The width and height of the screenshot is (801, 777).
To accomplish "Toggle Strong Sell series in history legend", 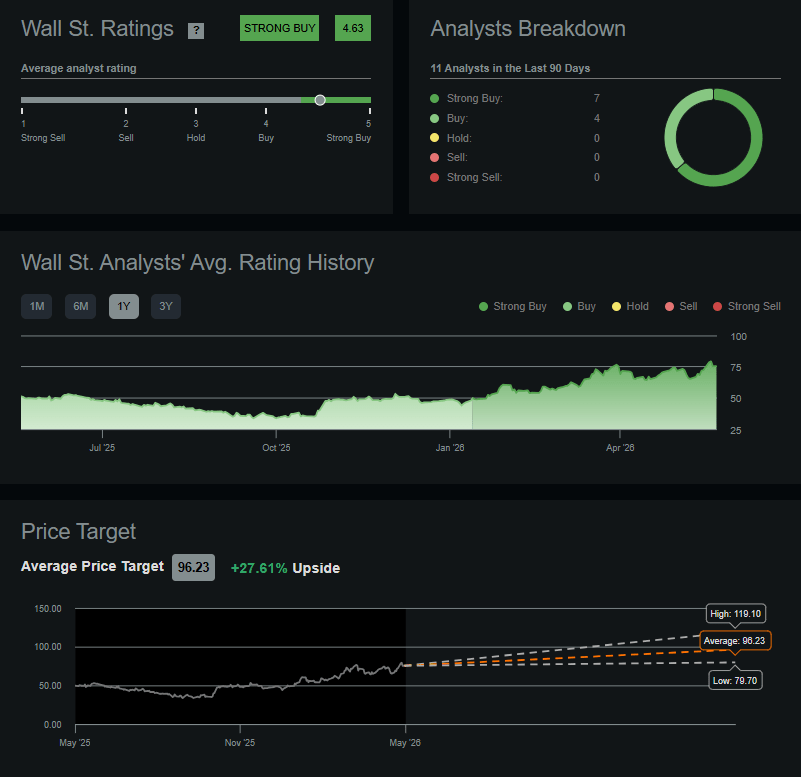I will [747, 307].
